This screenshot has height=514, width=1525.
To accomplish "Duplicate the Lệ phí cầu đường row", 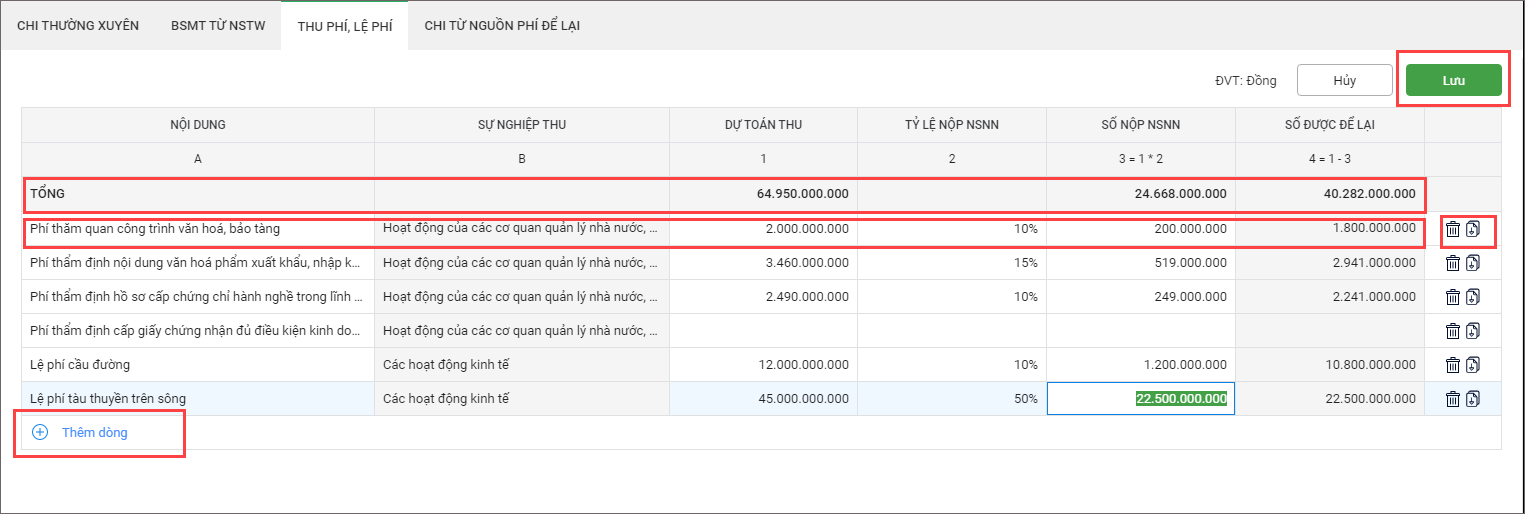I will point(1473,365).
